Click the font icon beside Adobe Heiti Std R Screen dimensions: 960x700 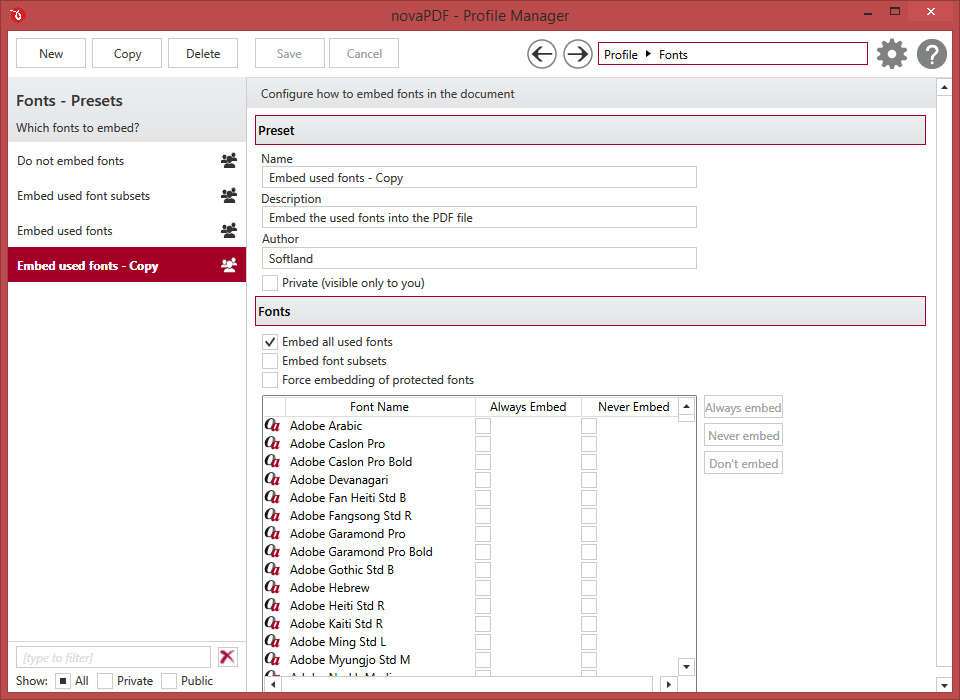272,605
